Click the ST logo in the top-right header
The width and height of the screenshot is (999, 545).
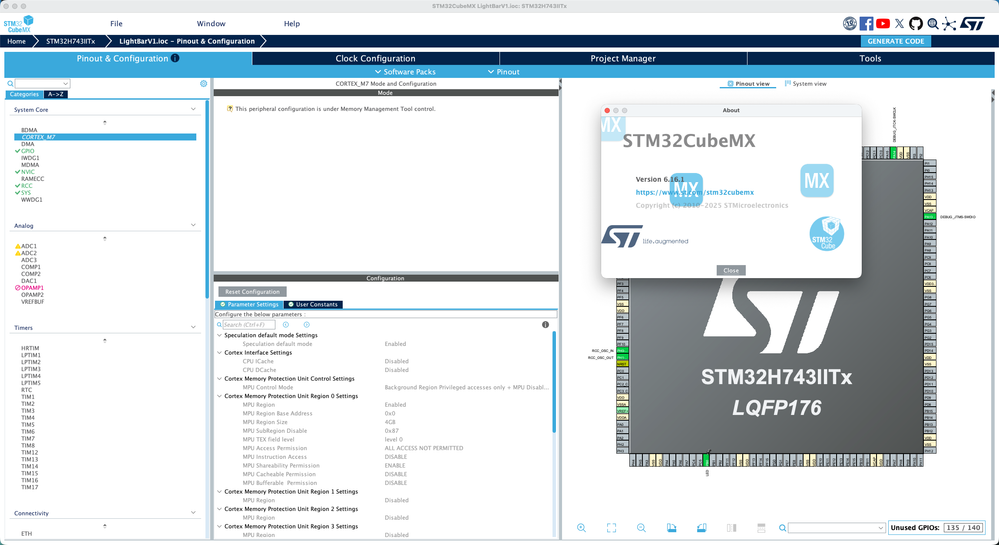click(972, 24)
